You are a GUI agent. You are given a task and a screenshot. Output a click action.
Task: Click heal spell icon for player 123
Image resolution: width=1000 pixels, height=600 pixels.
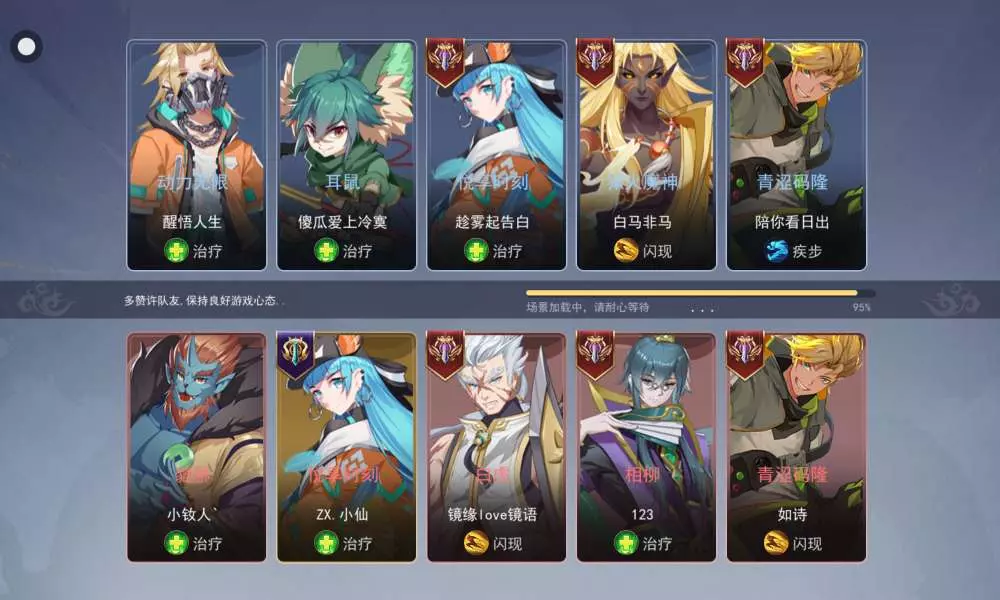click(626, 543)
